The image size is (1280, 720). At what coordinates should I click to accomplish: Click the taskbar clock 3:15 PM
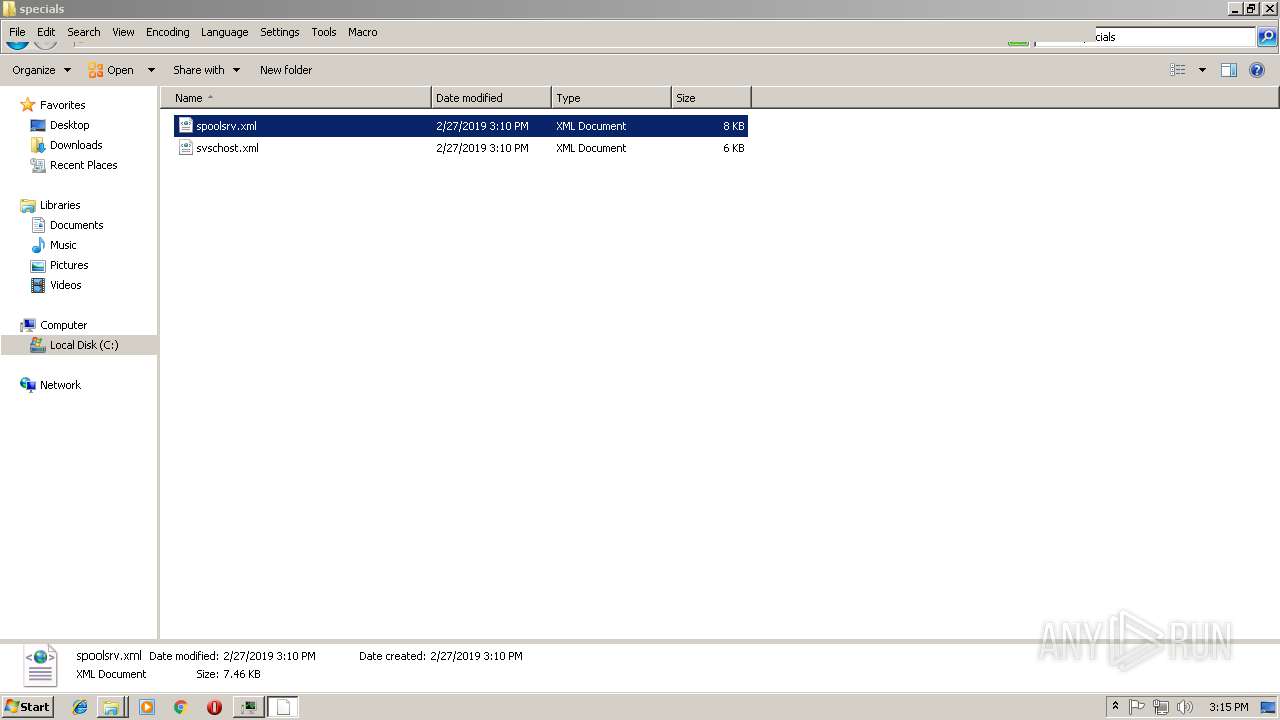pos(1228,707)
